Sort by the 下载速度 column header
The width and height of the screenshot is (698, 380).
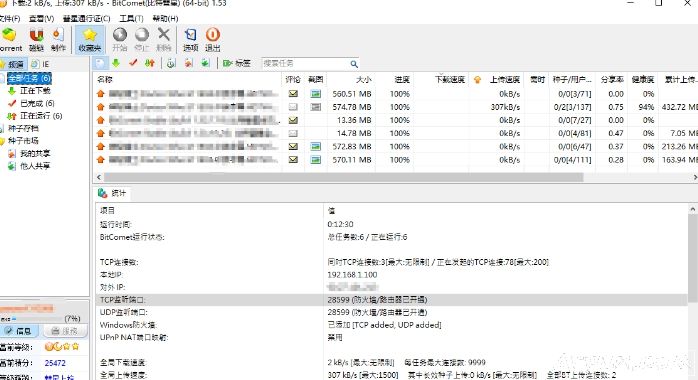pyautogui.click(x=441, y=79)
